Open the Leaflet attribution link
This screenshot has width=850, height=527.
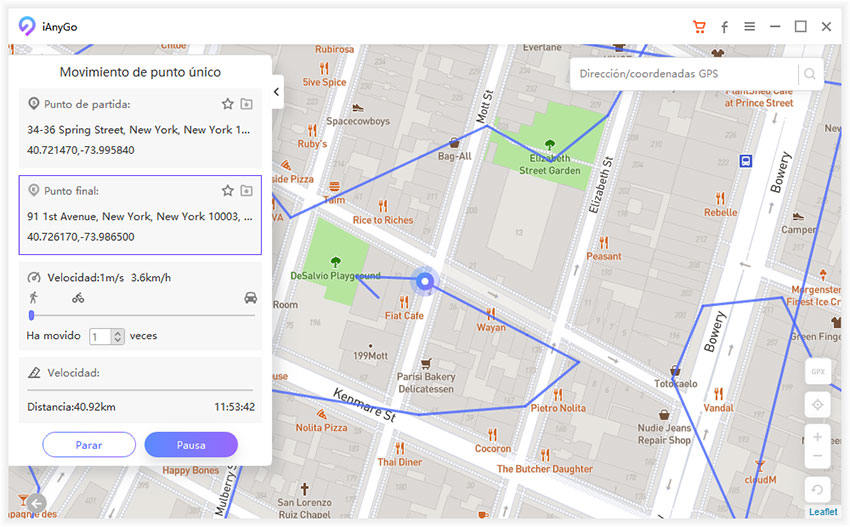[823, 511]
